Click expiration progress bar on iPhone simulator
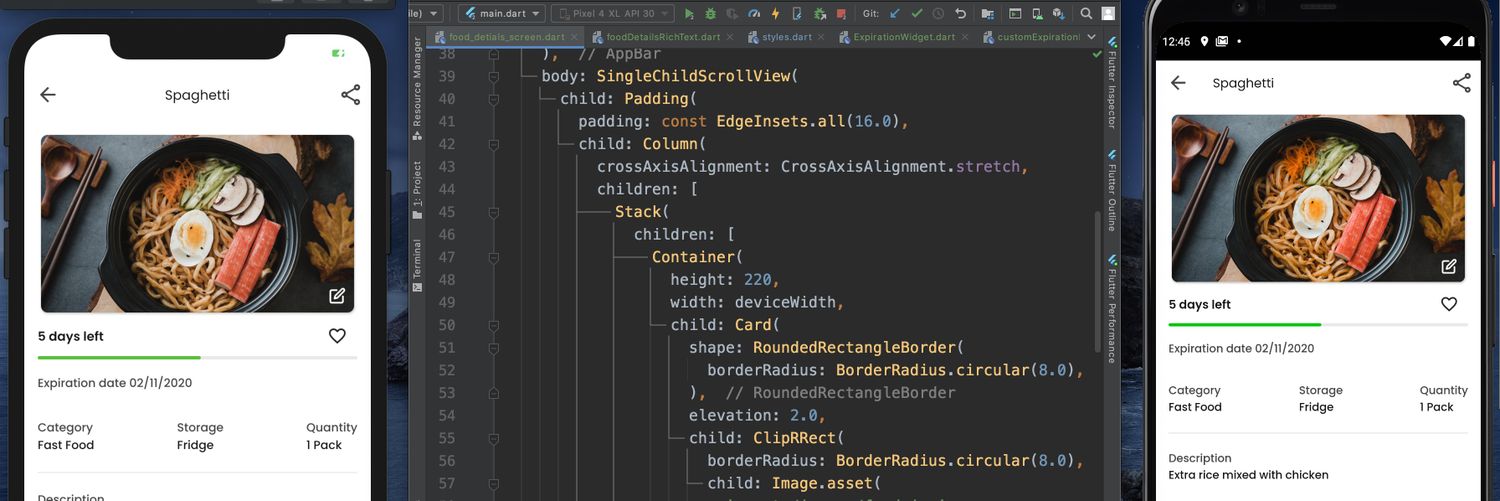1500x501 pixels. click(197, 357)
